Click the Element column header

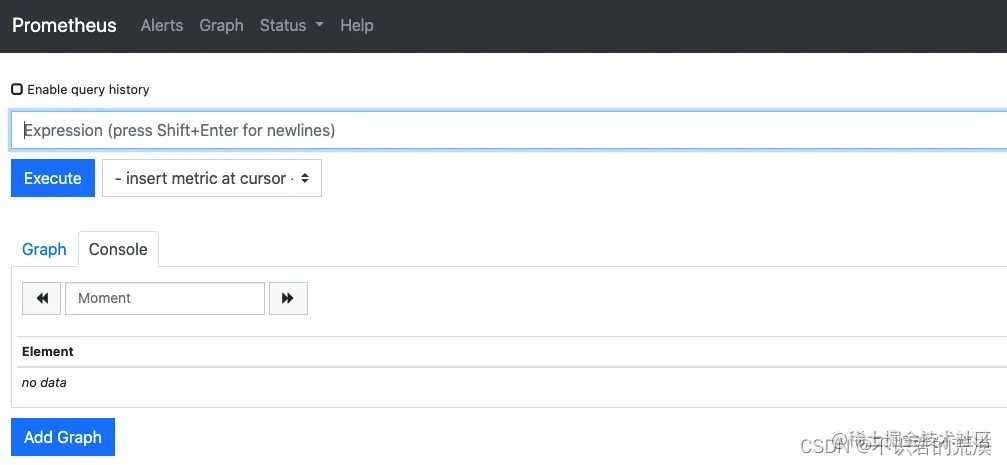(48, 351)
